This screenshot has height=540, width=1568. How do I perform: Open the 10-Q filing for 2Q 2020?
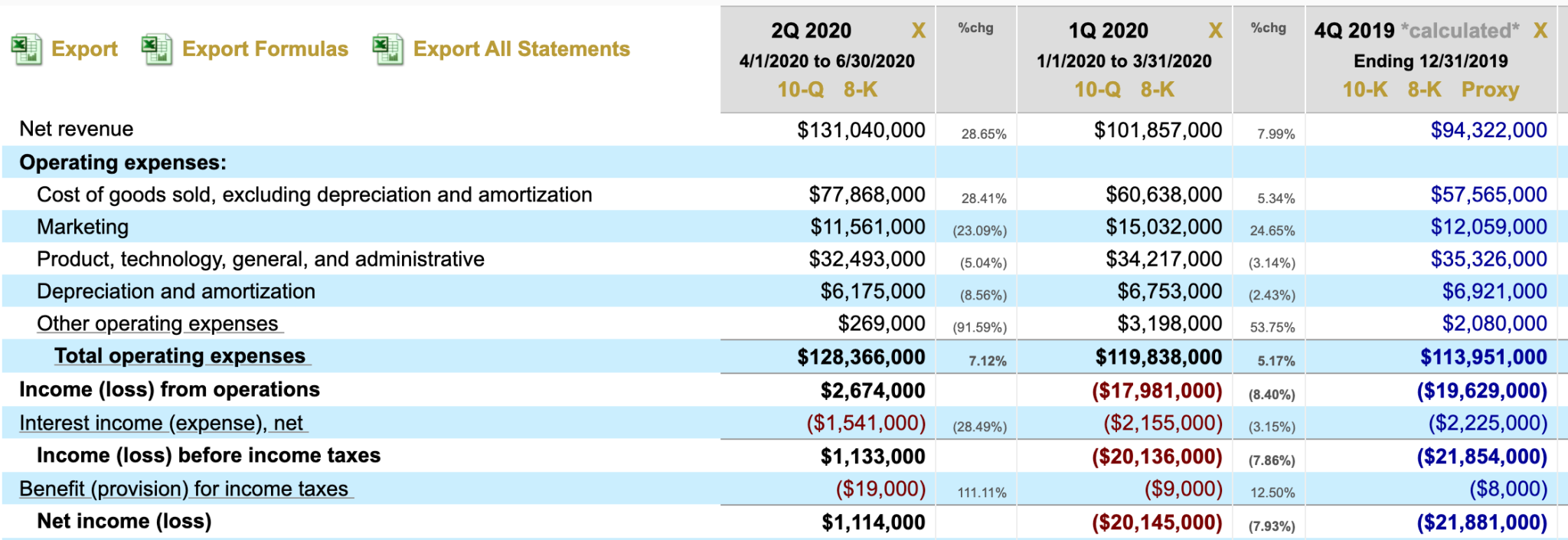pyautogui.click(x=800, y=90)
